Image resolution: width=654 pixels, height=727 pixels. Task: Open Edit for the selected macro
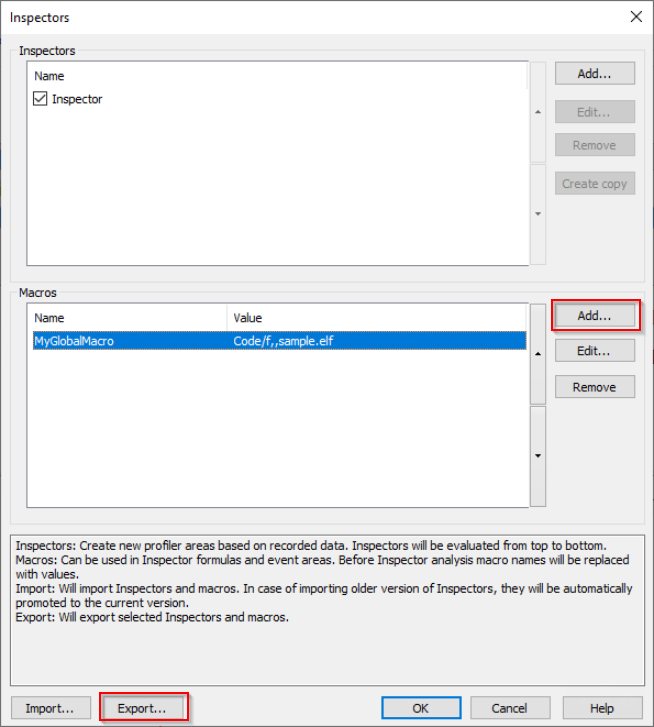click(594, 351)
